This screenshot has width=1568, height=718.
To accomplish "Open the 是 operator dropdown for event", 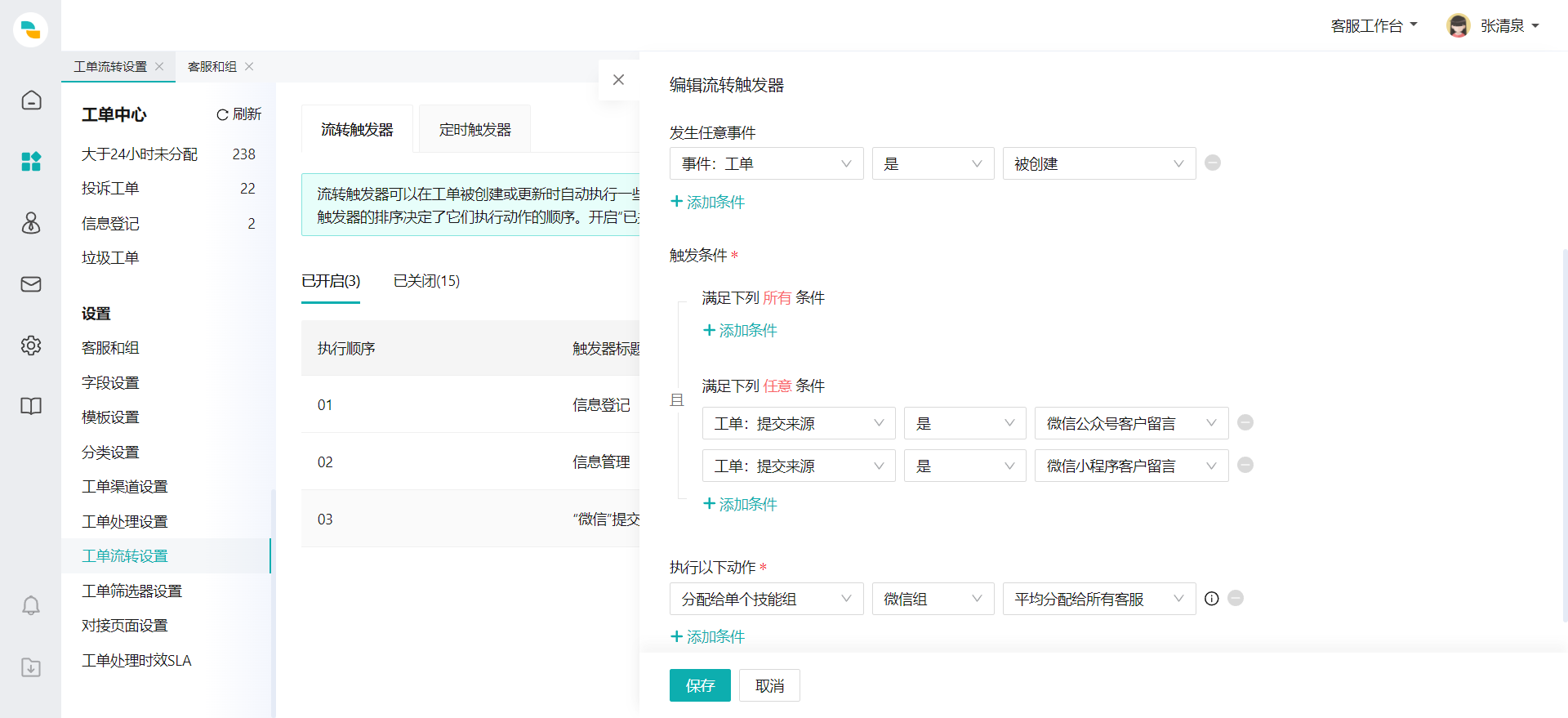I will pyautogui.click(x=933, y=163).
